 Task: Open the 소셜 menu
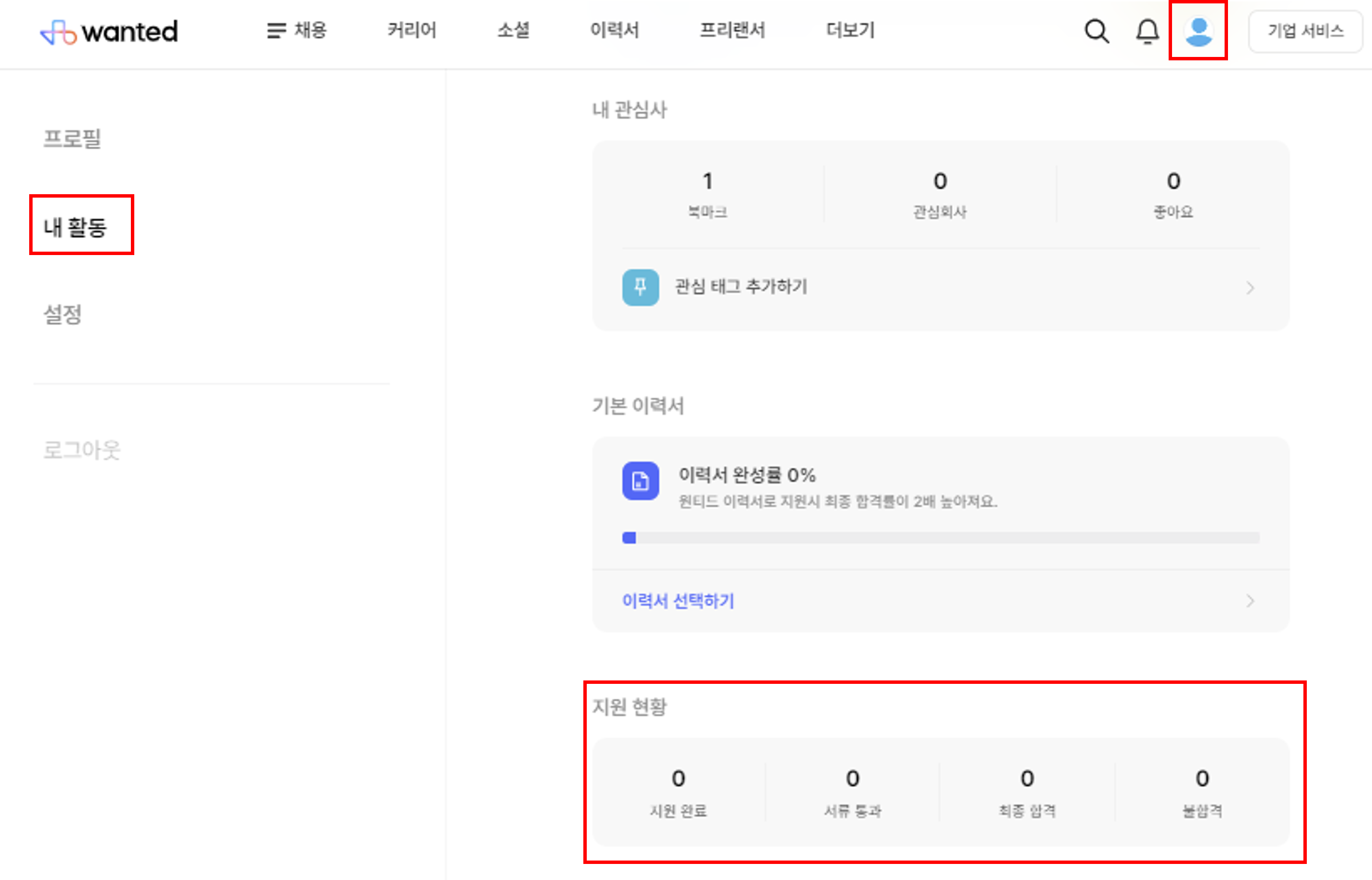click(x=513, y=30)
